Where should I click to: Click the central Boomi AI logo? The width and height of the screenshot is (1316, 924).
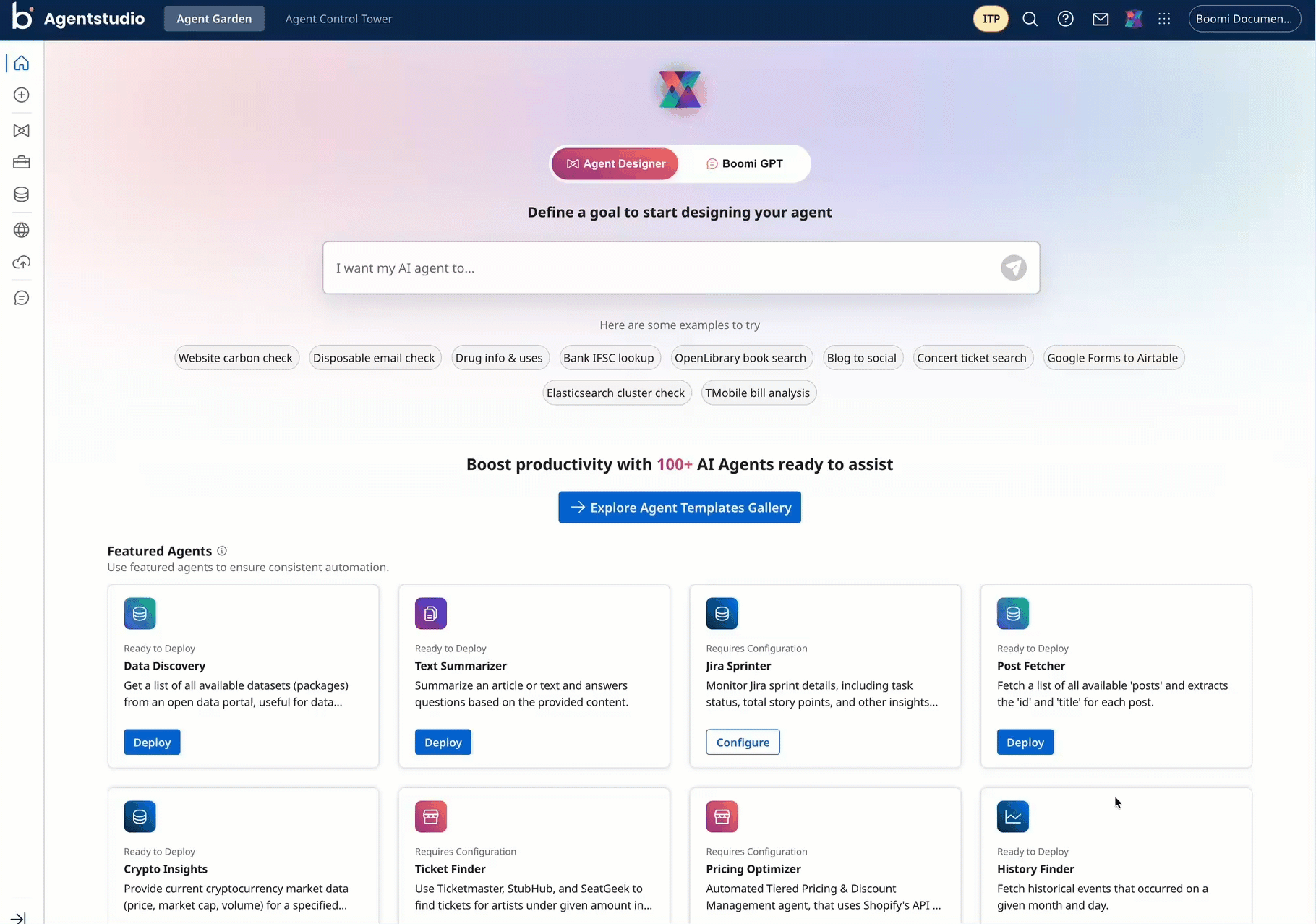point(680,90)
